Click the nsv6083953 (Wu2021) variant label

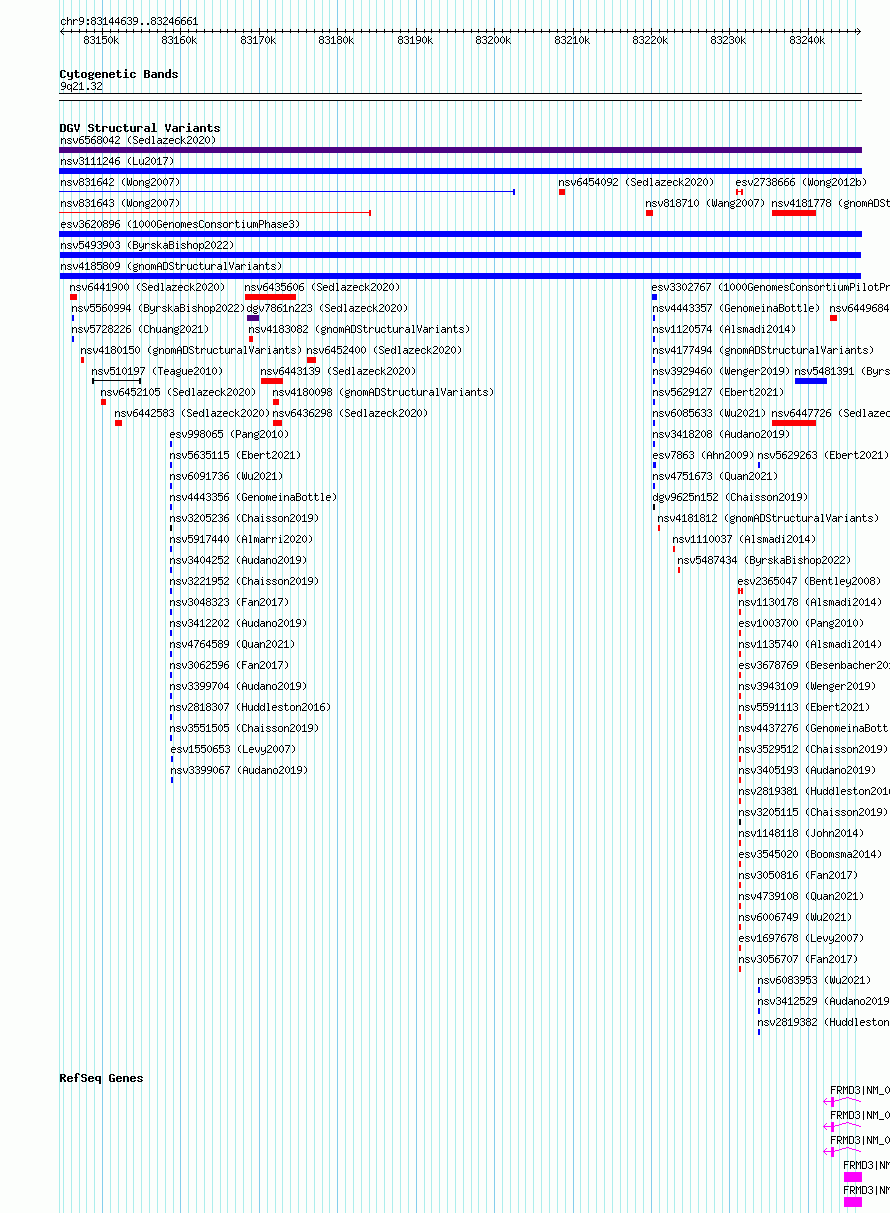(x=814, y=981)
